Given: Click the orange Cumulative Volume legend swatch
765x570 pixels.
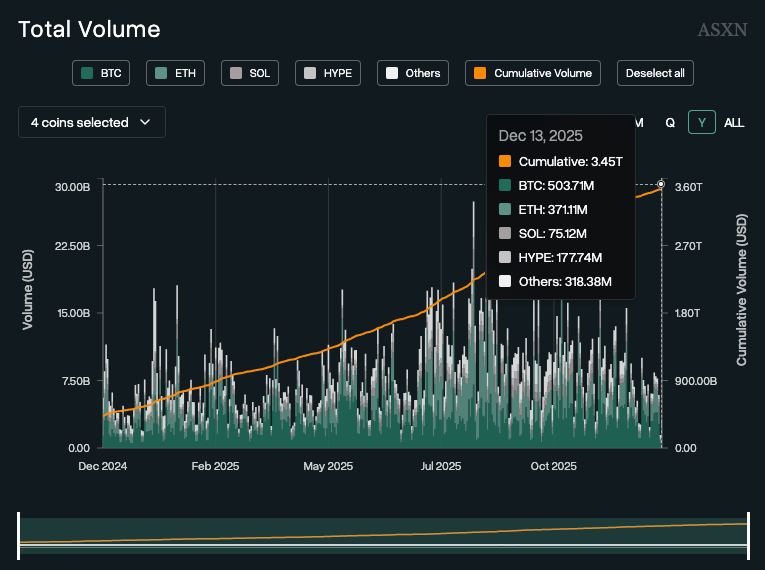Looking at the screenshot, I should (480, 73).
